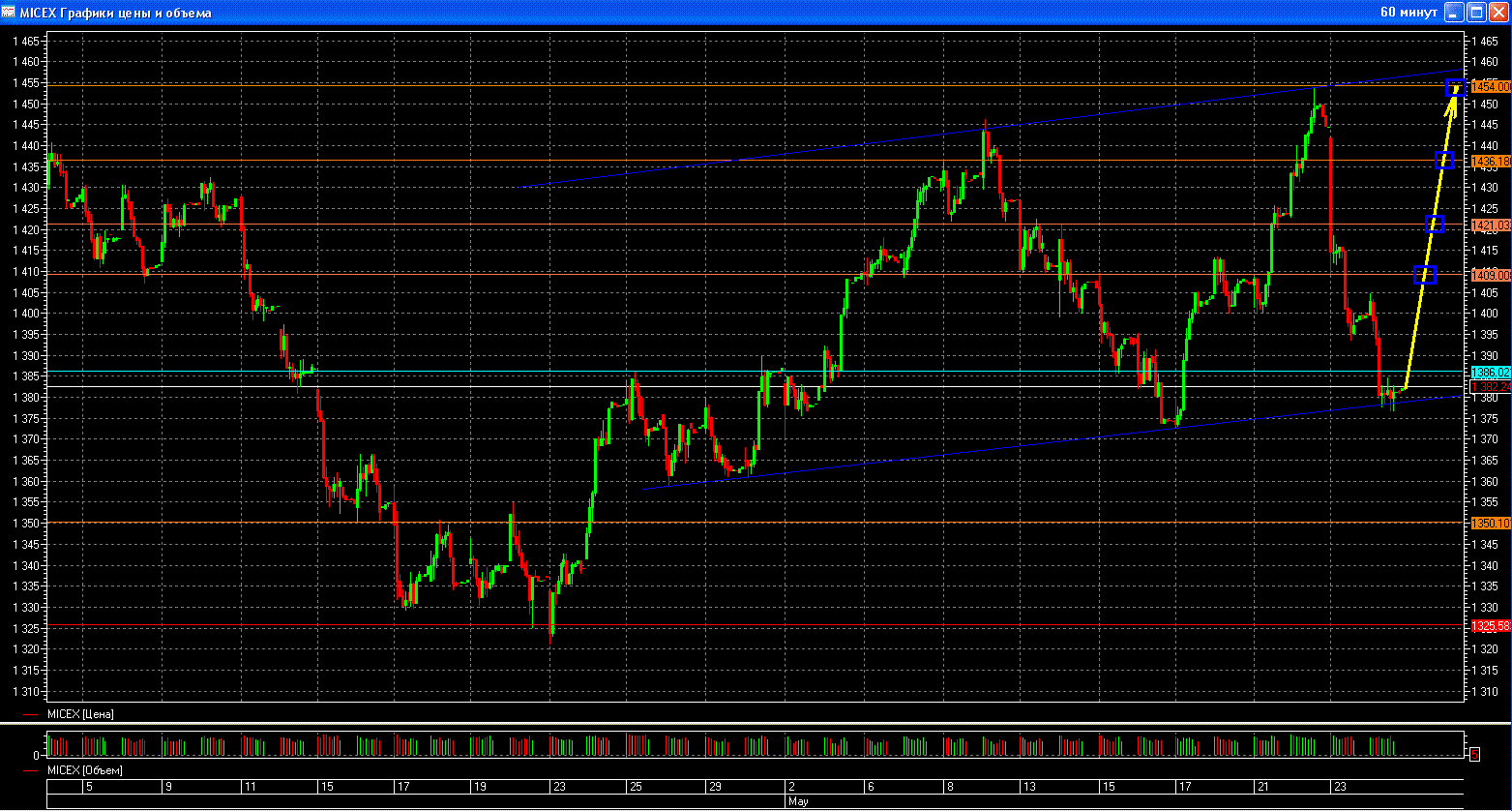Click the MICEX window icon in title bar
This screenshot has width=1512, height=811.
(9, 13)
